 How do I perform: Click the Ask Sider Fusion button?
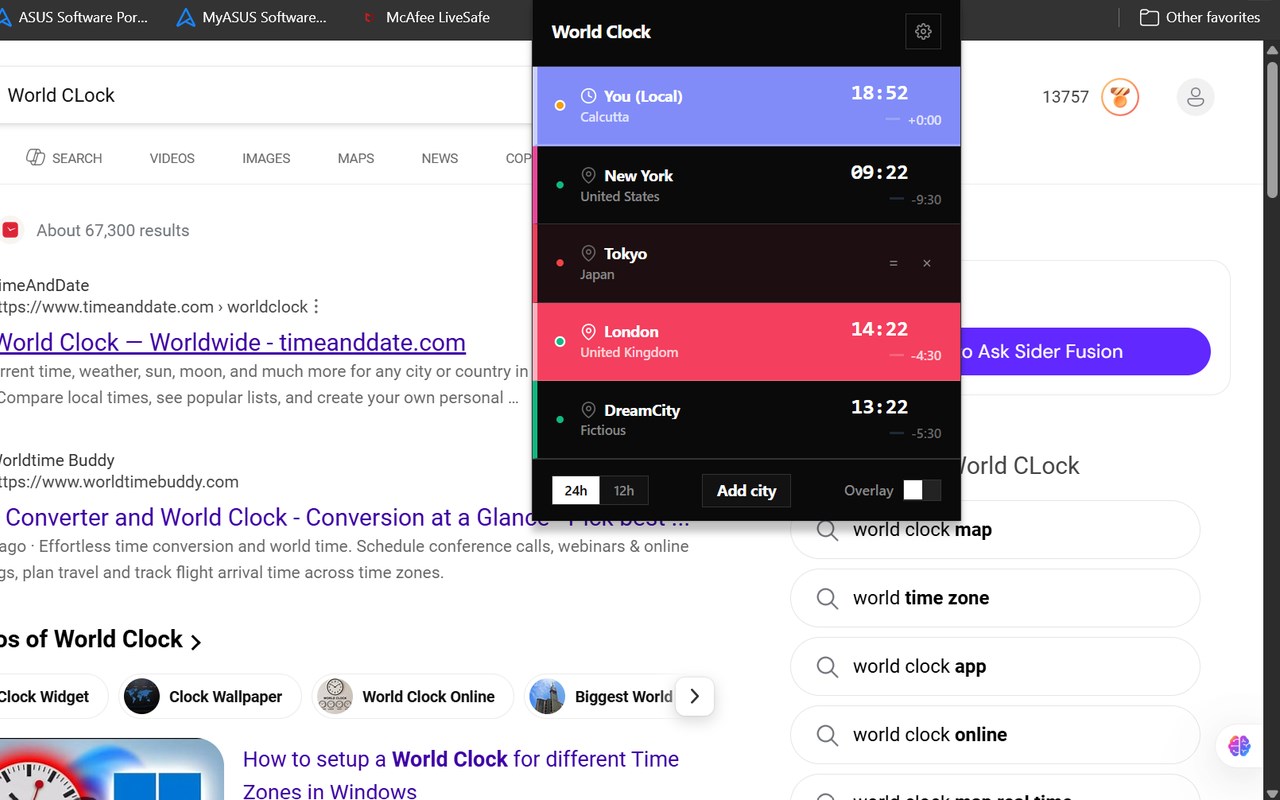(x=1085, y=351)
